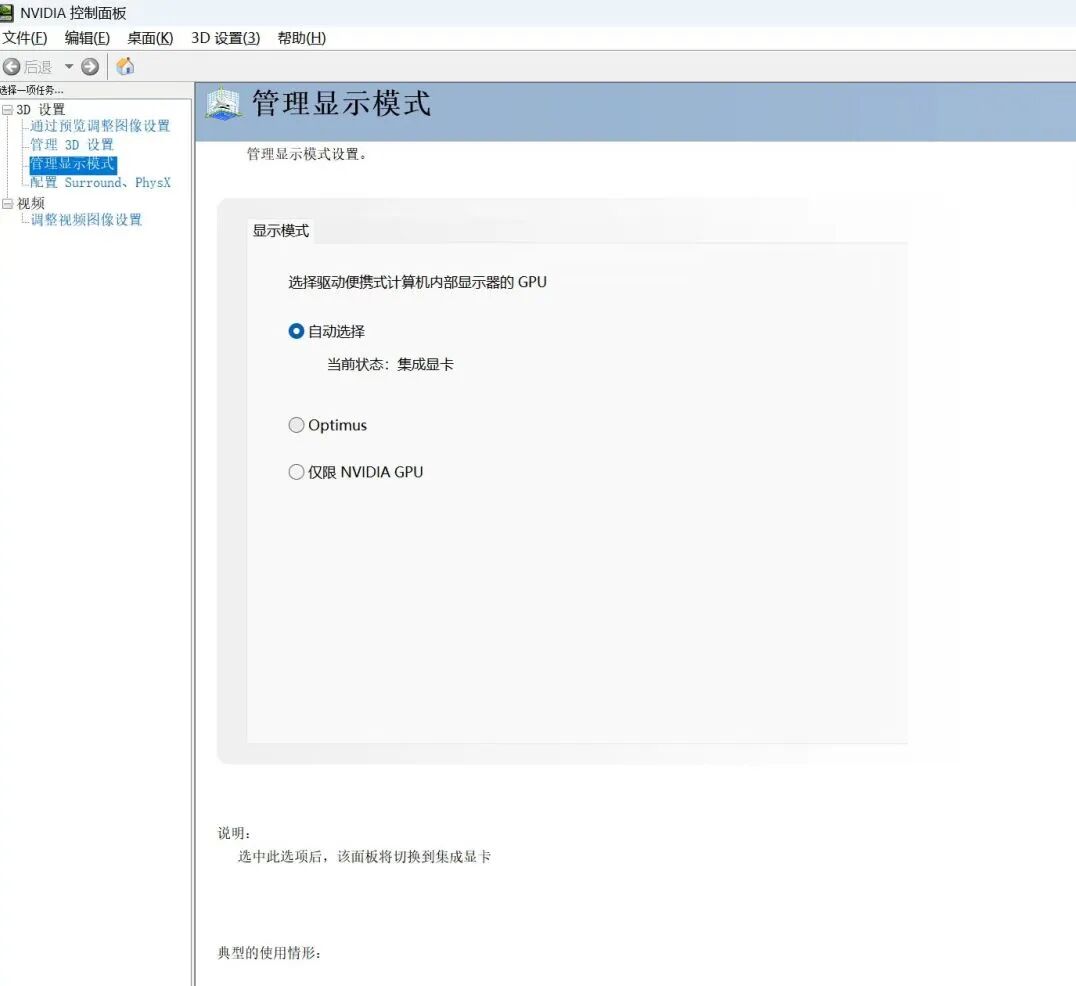Screen dimensions: 1076x986
Task: Select 调整视频图像设置 under 视频
Action: (x=86, y=220)
